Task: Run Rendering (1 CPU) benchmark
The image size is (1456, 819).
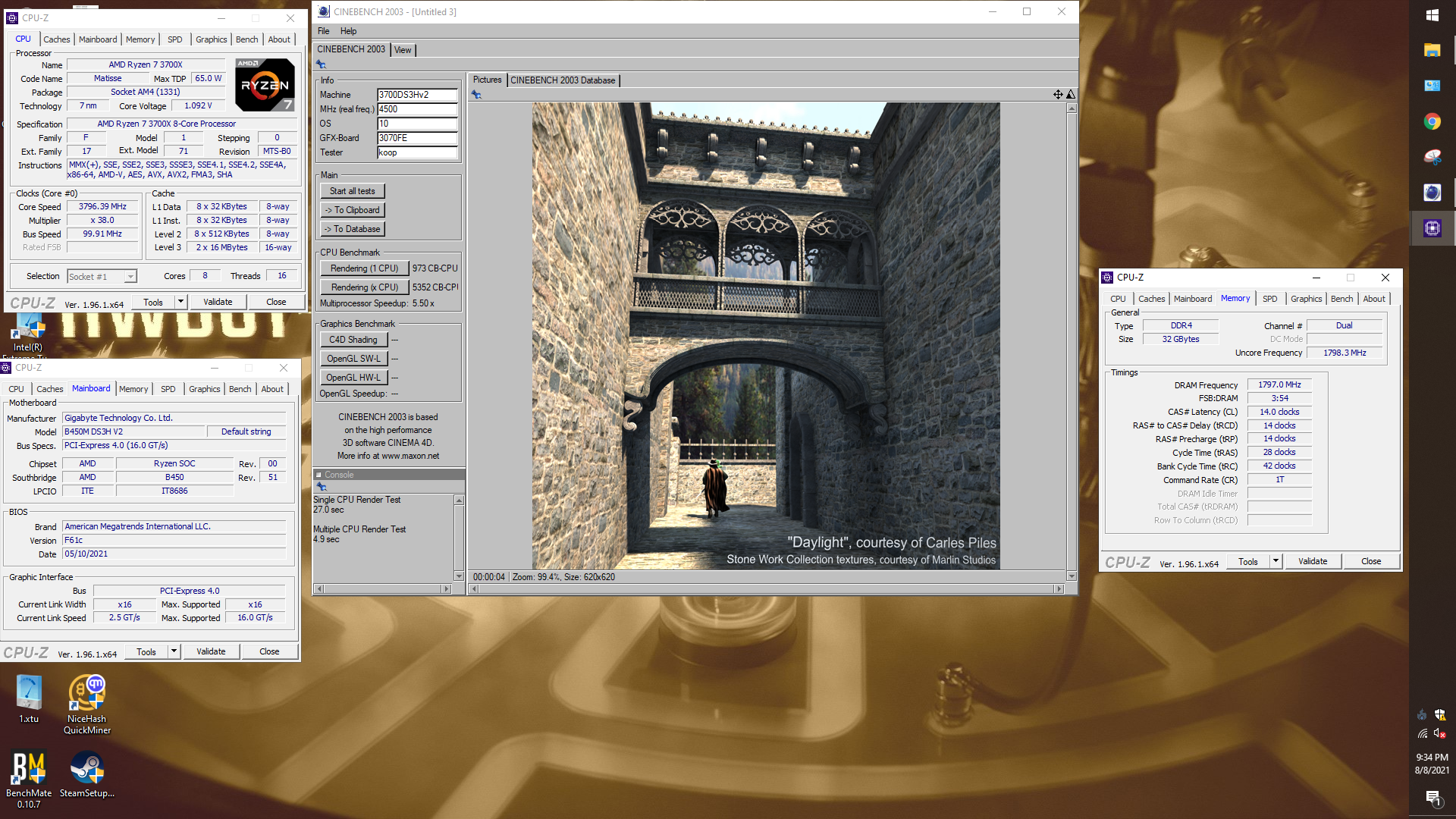Action: (364, 268)
